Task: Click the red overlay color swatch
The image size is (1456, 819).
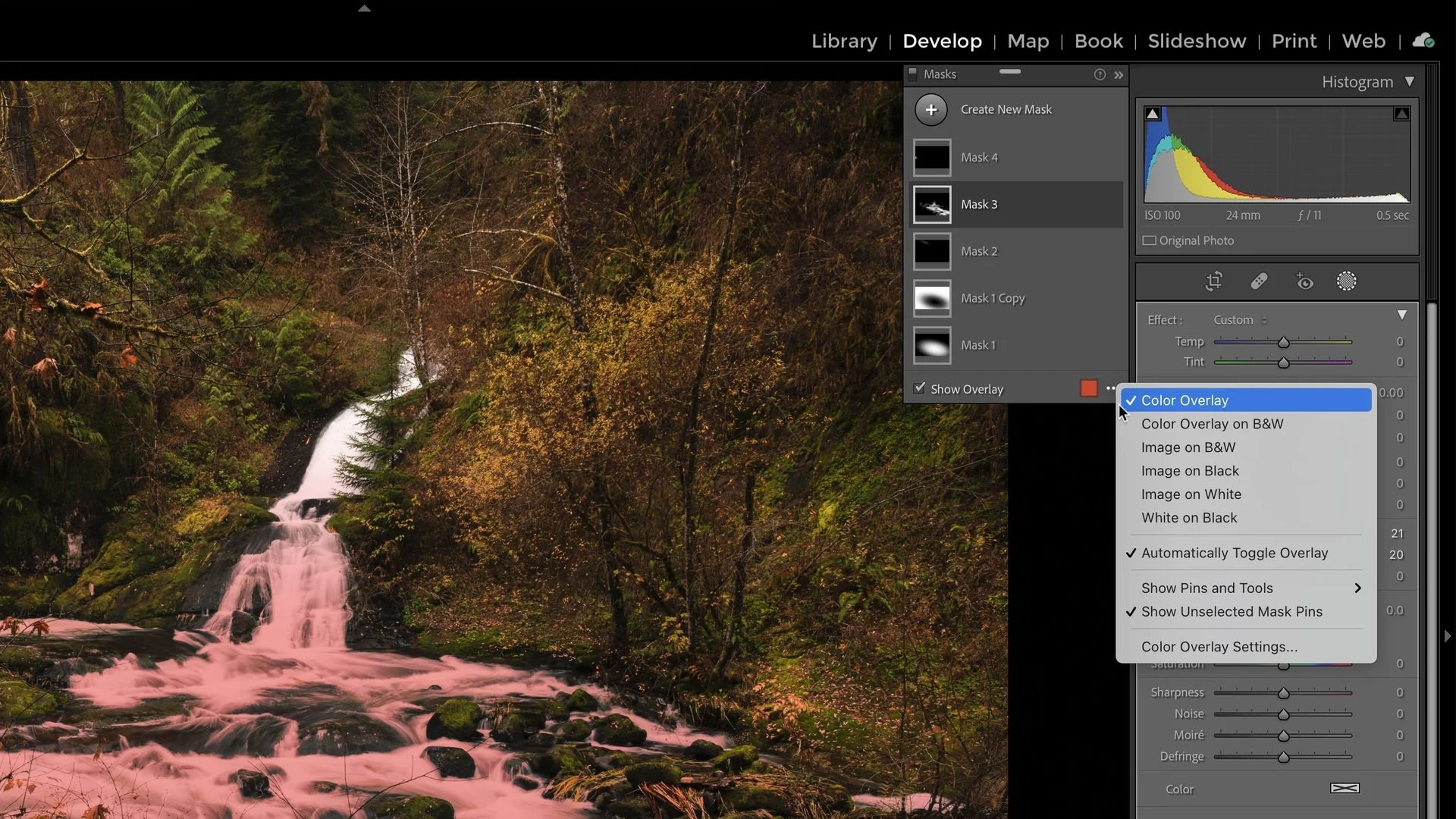Action: (1089, 388)
